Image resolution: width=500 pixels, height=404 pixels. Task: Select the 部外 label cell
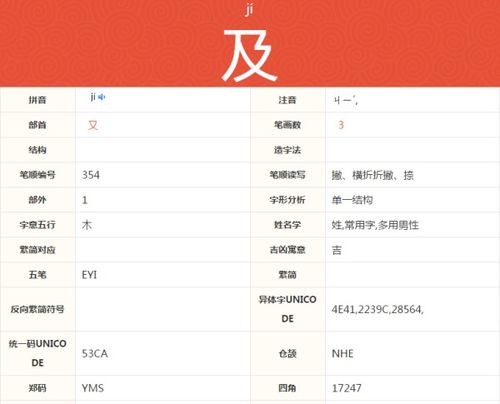pos(37,200)
